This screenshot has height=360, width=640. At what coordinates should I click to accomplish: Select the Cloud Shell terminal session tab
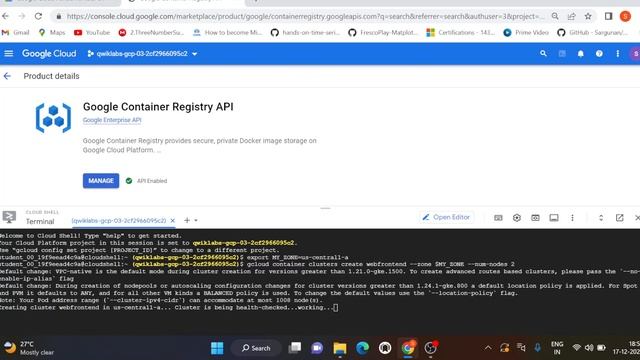point(119,220)
